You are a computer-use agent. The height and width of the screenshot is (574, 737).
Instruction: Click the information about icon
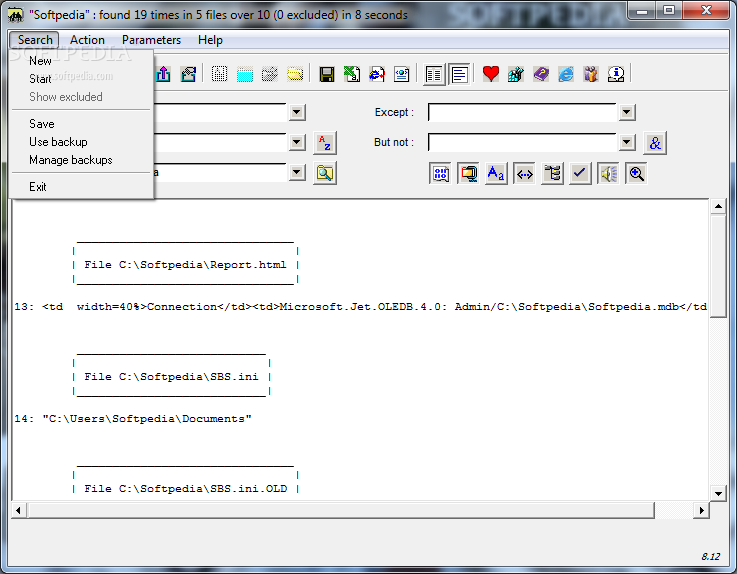click(x=616, y=74)
